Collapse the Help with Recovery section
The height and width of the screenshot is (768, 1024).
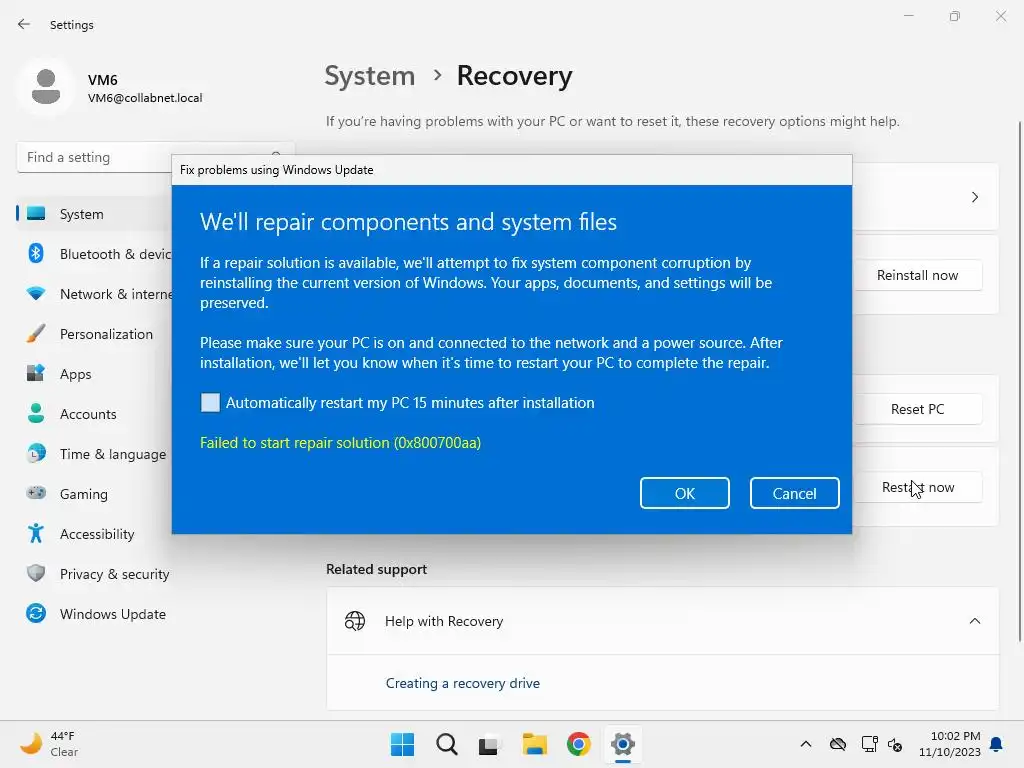(x=974, y=620)
